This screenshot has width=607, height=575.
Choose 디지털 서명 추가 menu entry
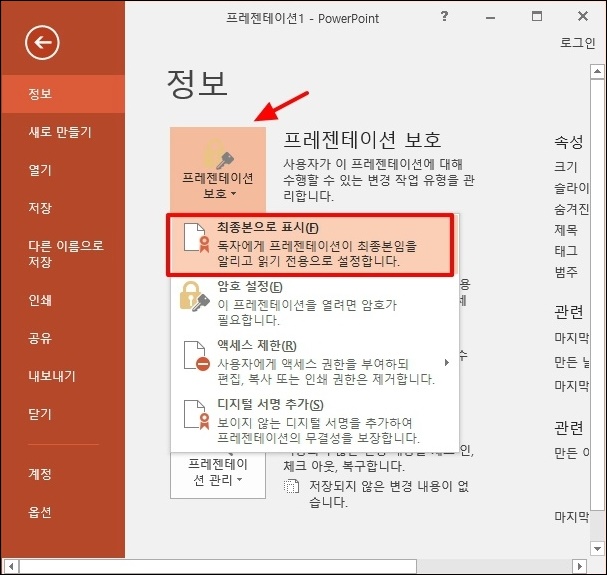pos(314,422)
